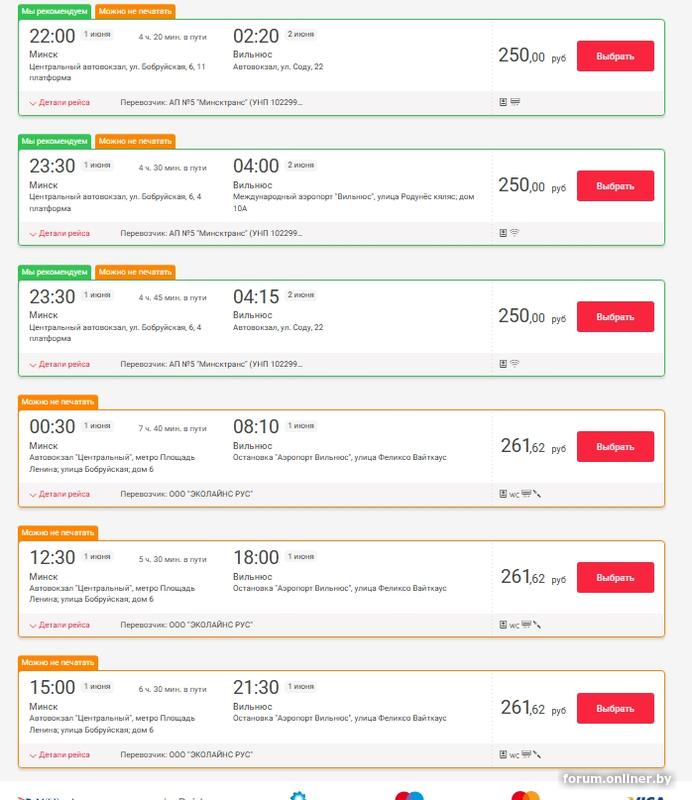Click air conditioning icon on 22:00 trip
The width and height of the screenshot is (692, 800).
click(x=514, y=102)
